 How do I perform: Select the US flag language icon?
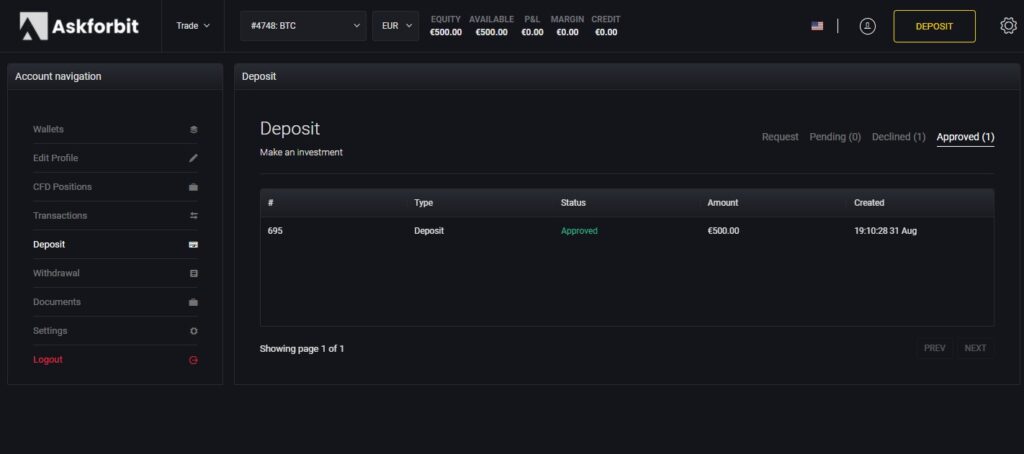(817, 26)
